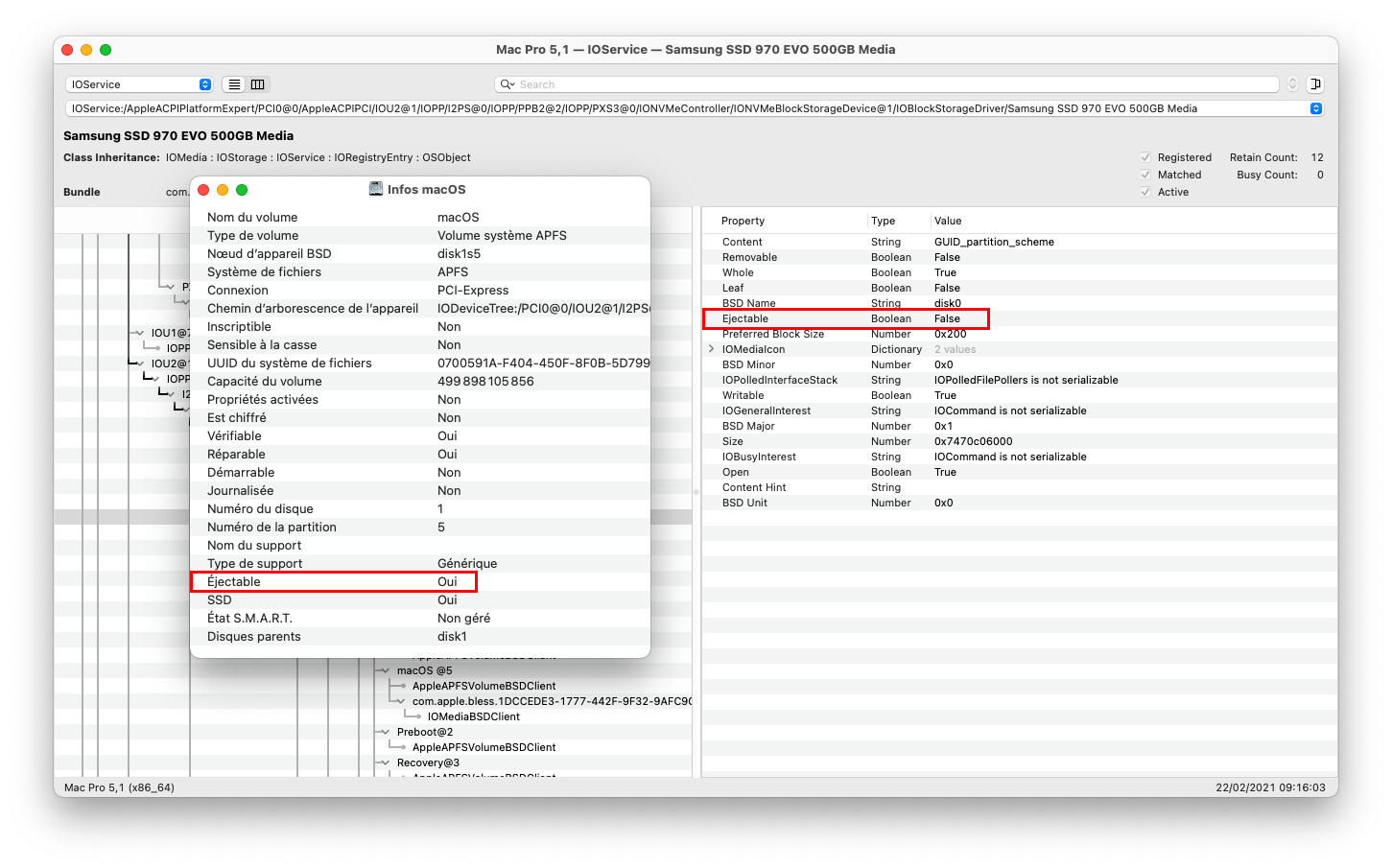Click 'Mac Pro 5,1 (x86_64)' status text
The image size is (1392, 868).
point(119,787)
